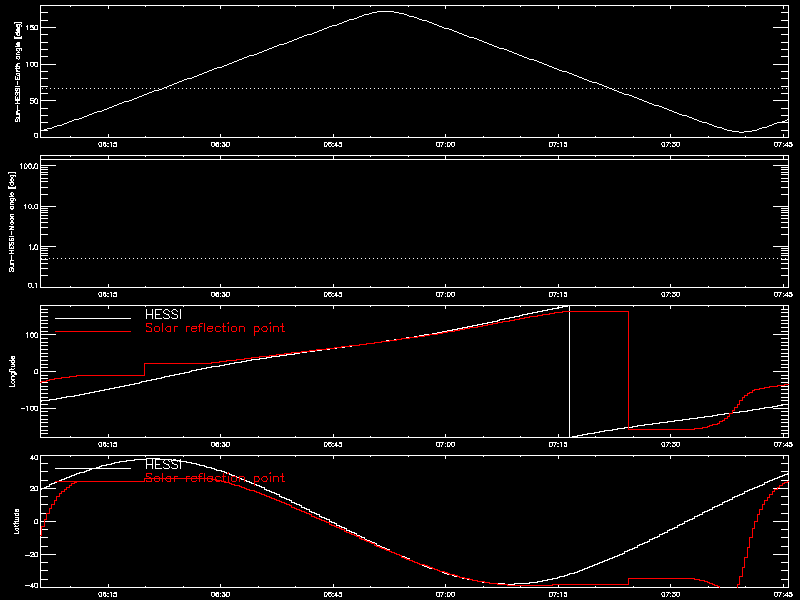Click the '07:00' time label under Latitude plot
Screen dimensions: 800x600
click(x=445, y=595)
